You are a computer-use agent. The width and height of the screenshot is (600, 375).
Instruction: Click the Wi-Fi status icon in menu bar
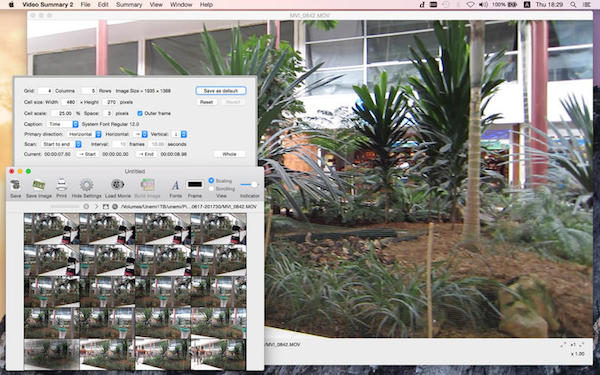tap(471, 5)
